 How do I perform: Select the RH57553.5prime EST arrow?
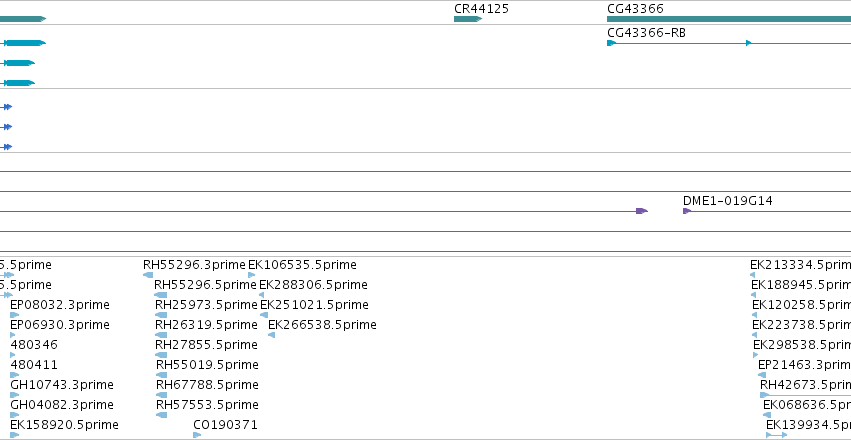[162, 415]
